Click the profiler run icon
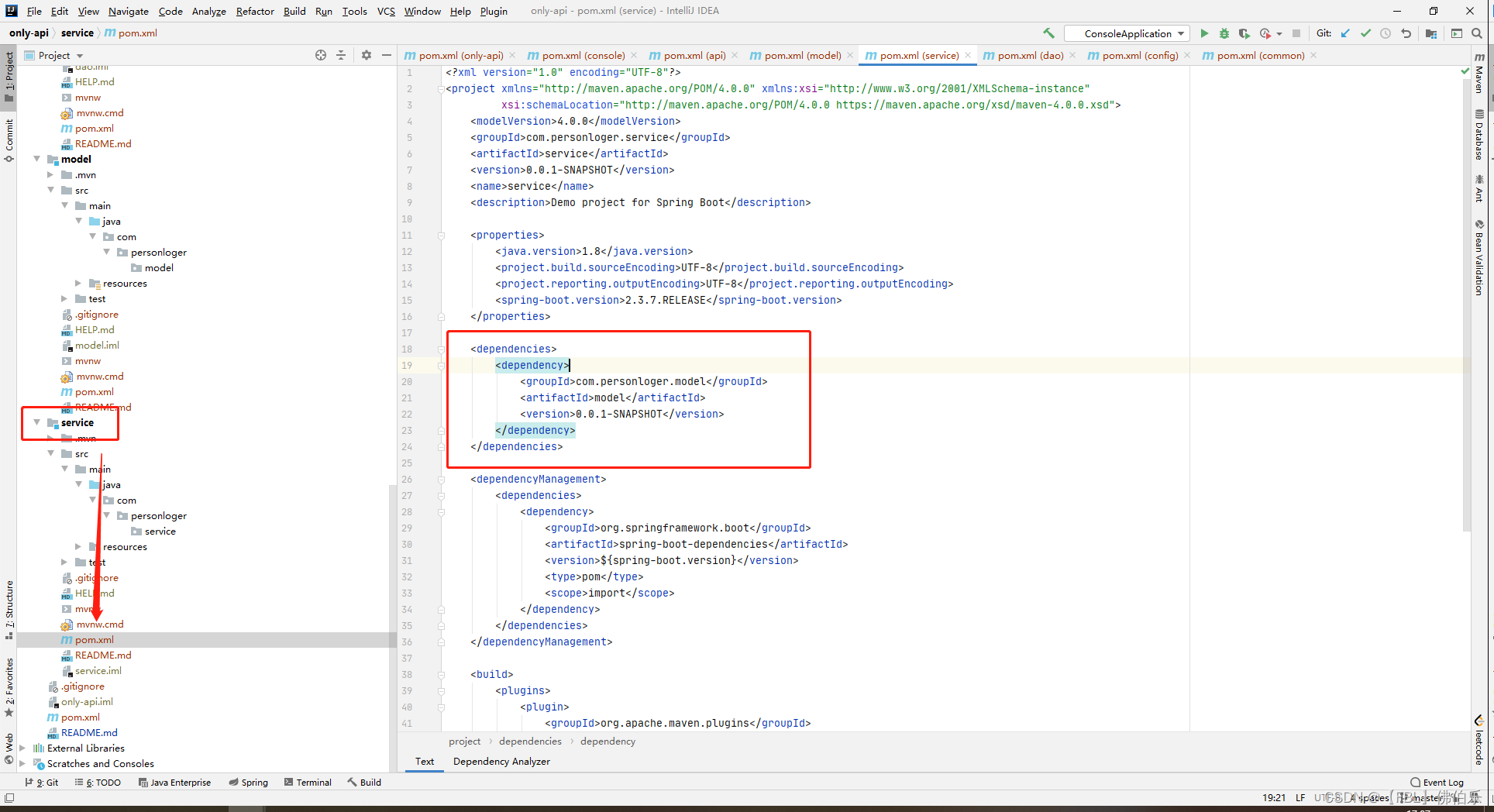This screenshot has width=1494, height=812. tap(1265, 33)
